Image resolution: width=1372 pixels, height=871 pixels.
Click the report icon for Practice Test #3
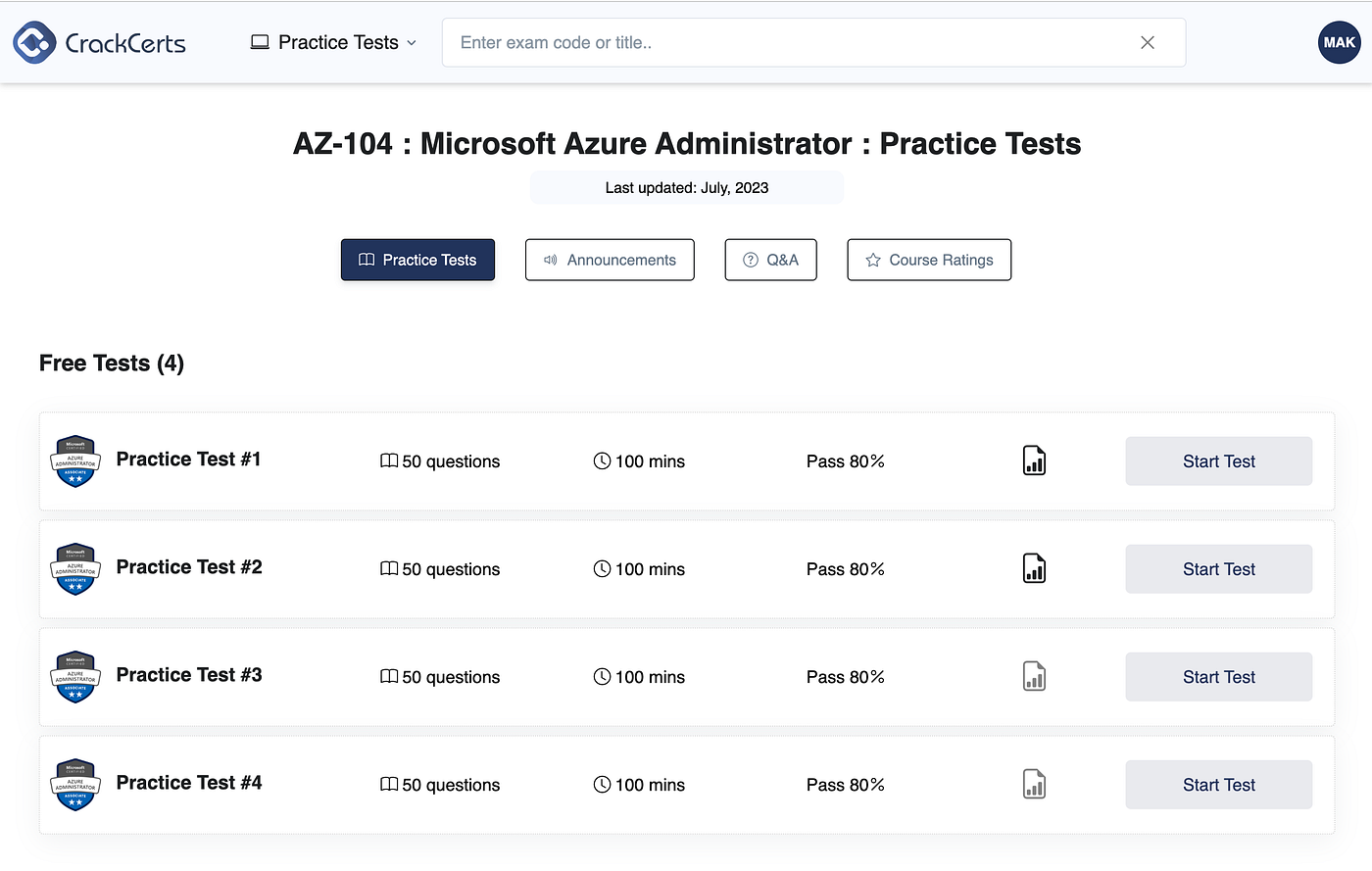pos(1034,676)
